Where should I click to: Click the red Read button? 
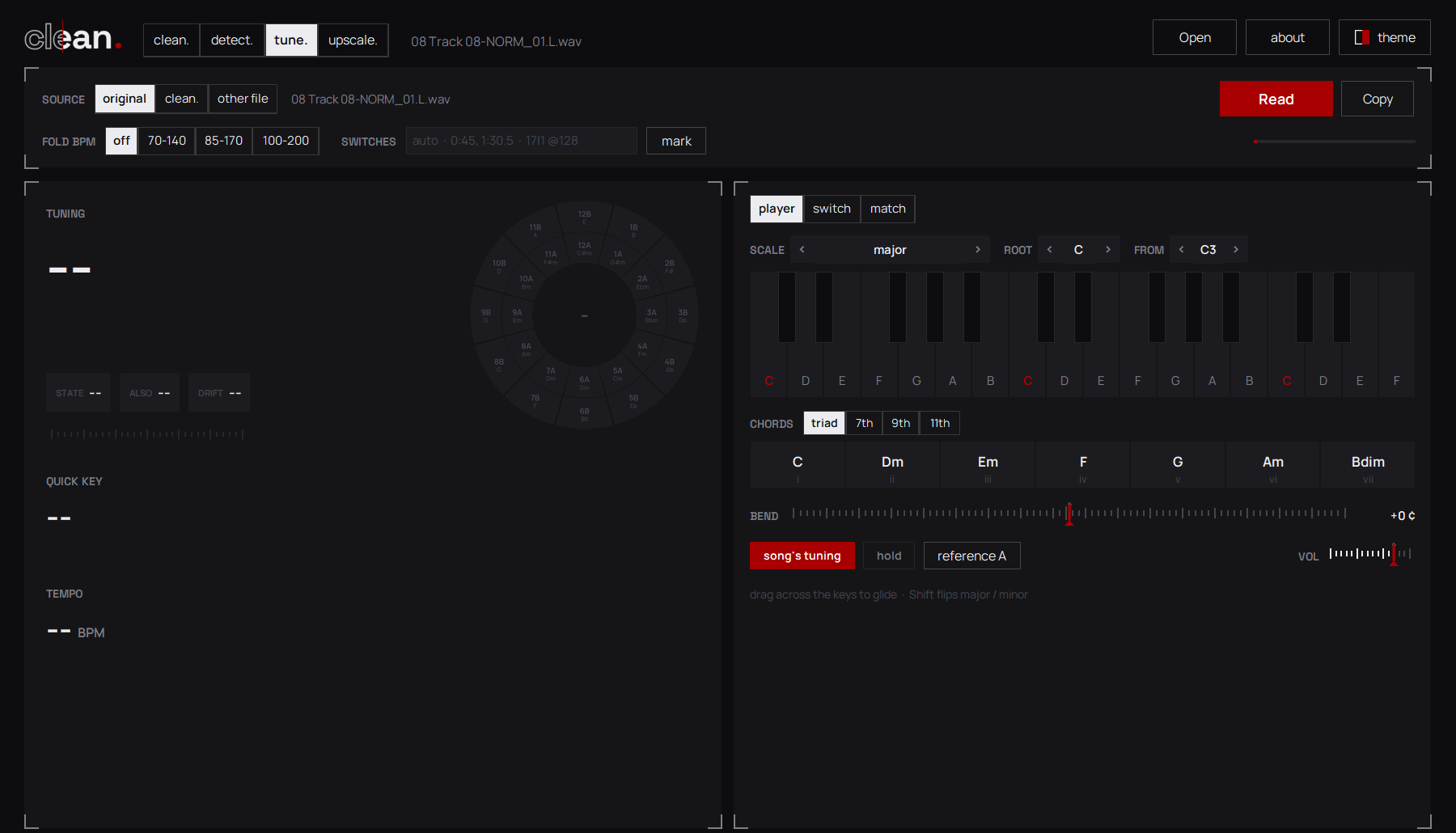(x=1276, y=99)
